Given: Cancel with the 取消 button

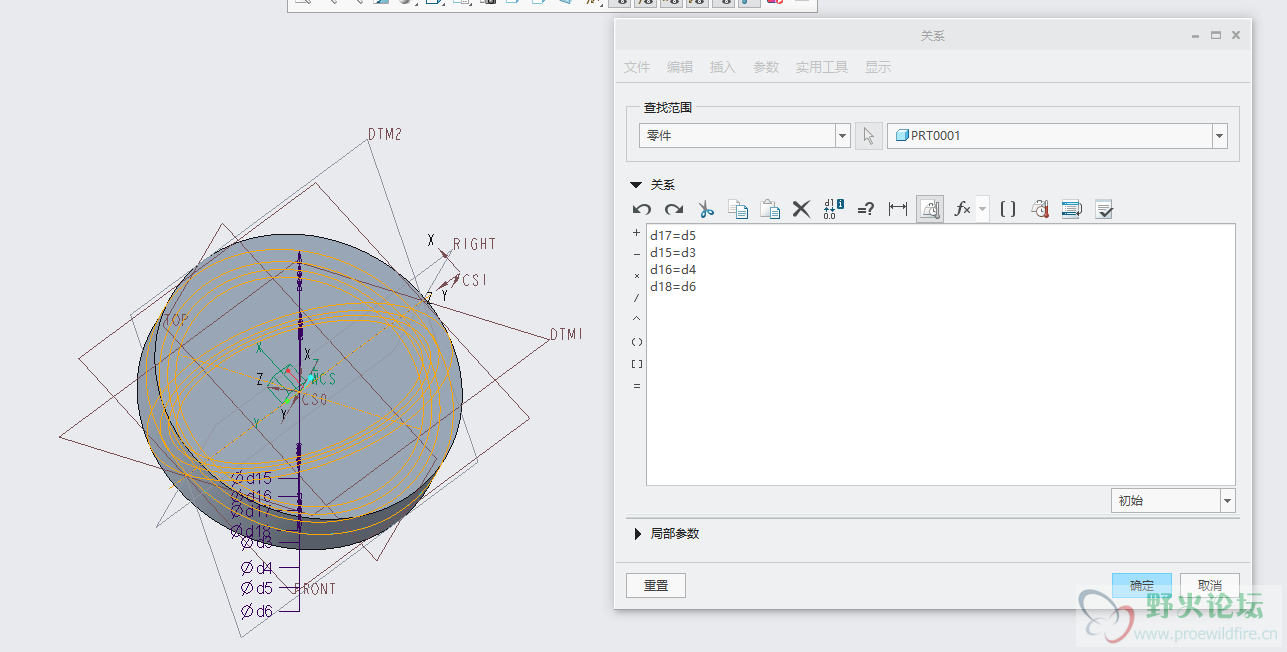Looking at the screenshot, I should [1210, 585].
